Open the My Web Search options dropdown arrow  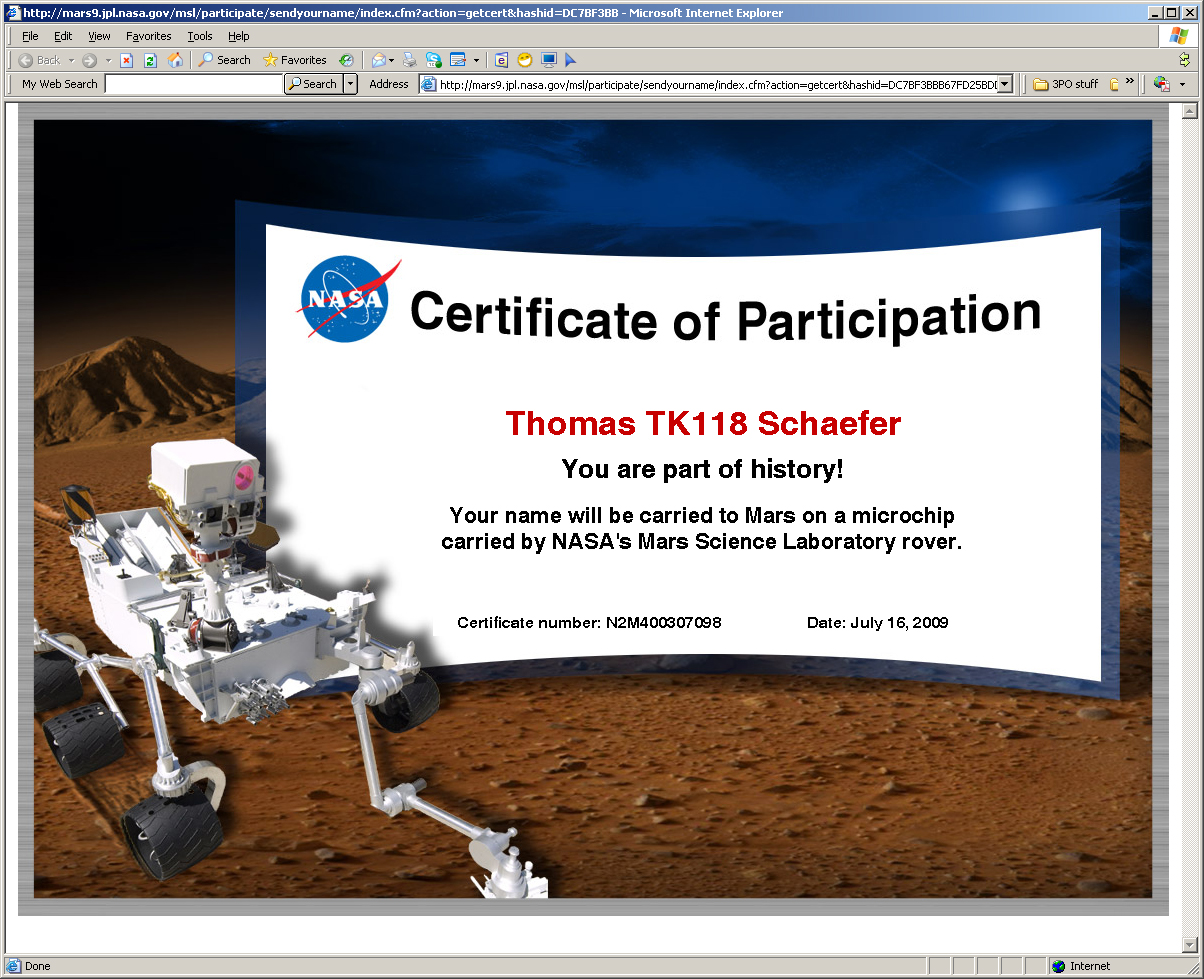pyautogui.click(x=350, y=85)
